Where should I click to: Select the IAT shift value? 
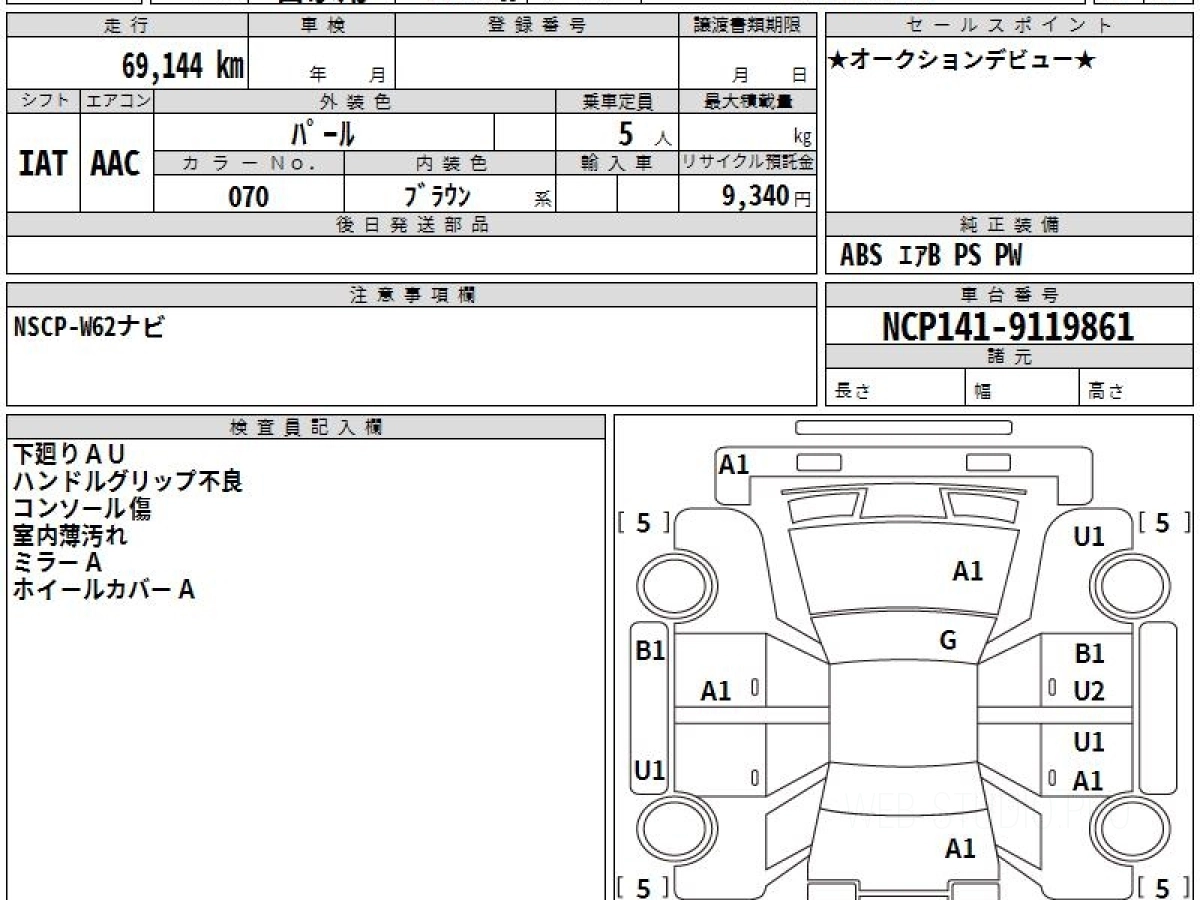pyautogui.click(x=43, y=163)
